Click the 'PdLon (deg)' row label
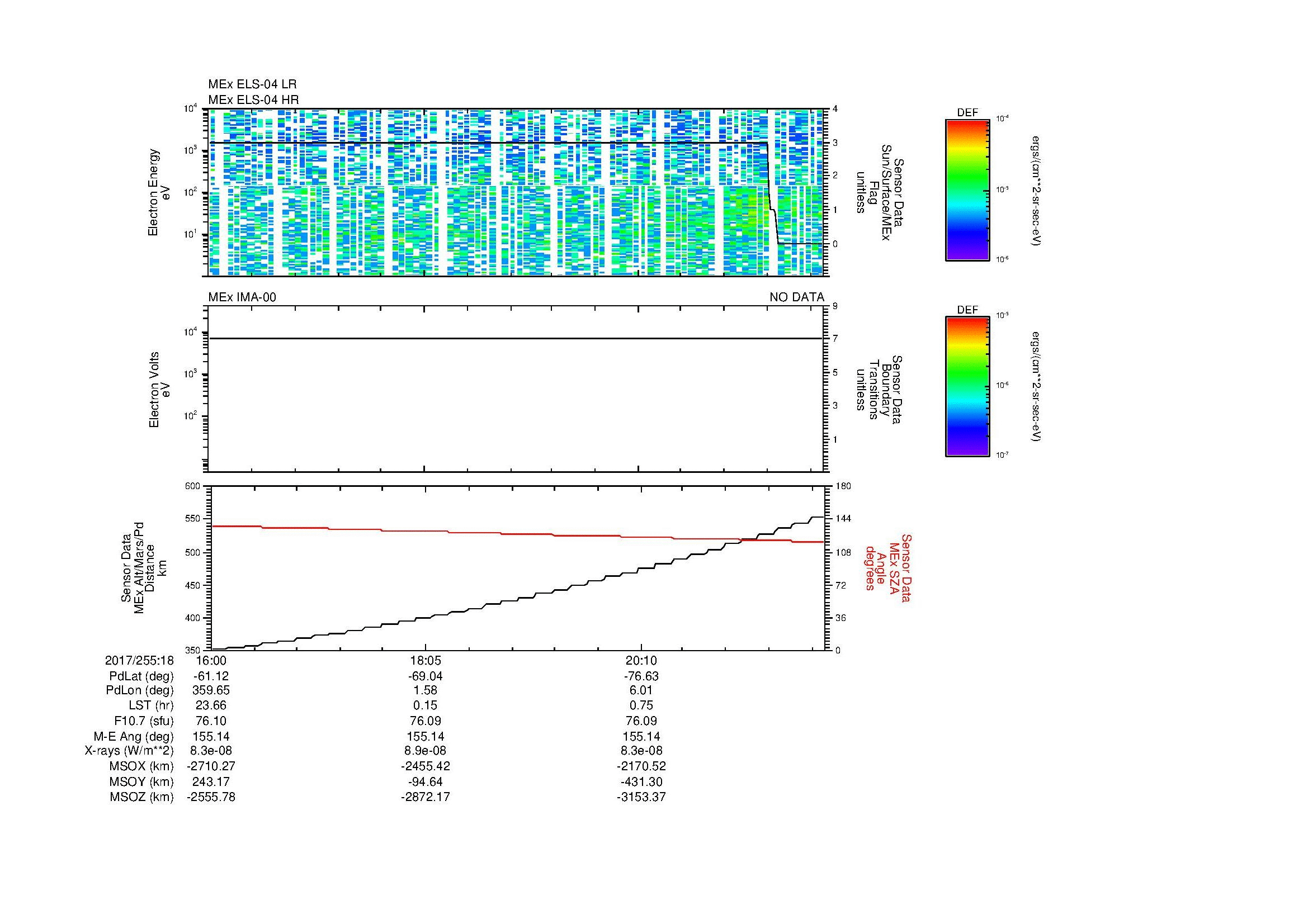This screenshot has width=1308, height=924. pyautogui.click(x=140, y=690)
